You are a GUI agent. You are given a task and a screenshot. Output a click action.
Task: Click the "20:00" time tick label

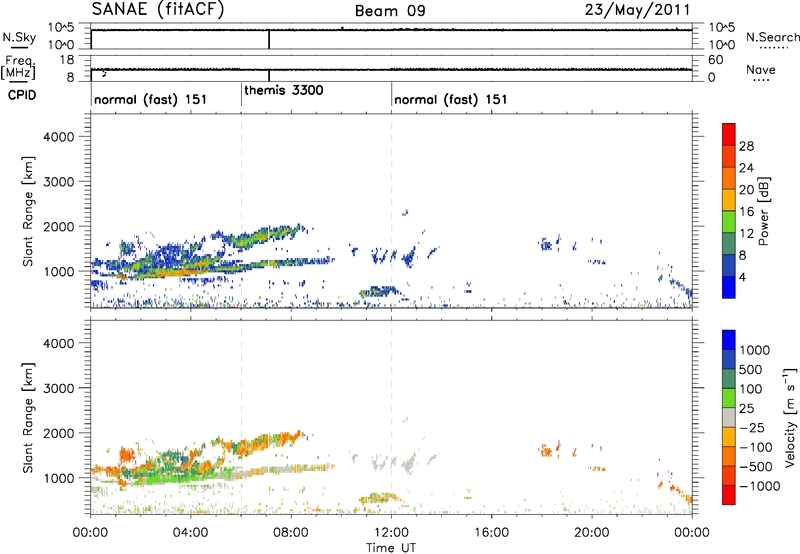[x=592, y=533]
